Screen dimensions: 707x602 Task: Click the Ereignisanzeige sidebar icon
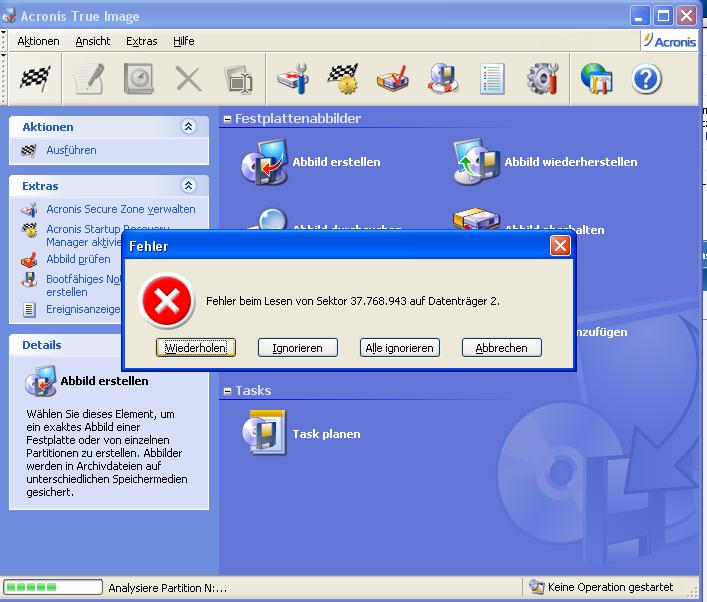point(29,309)
